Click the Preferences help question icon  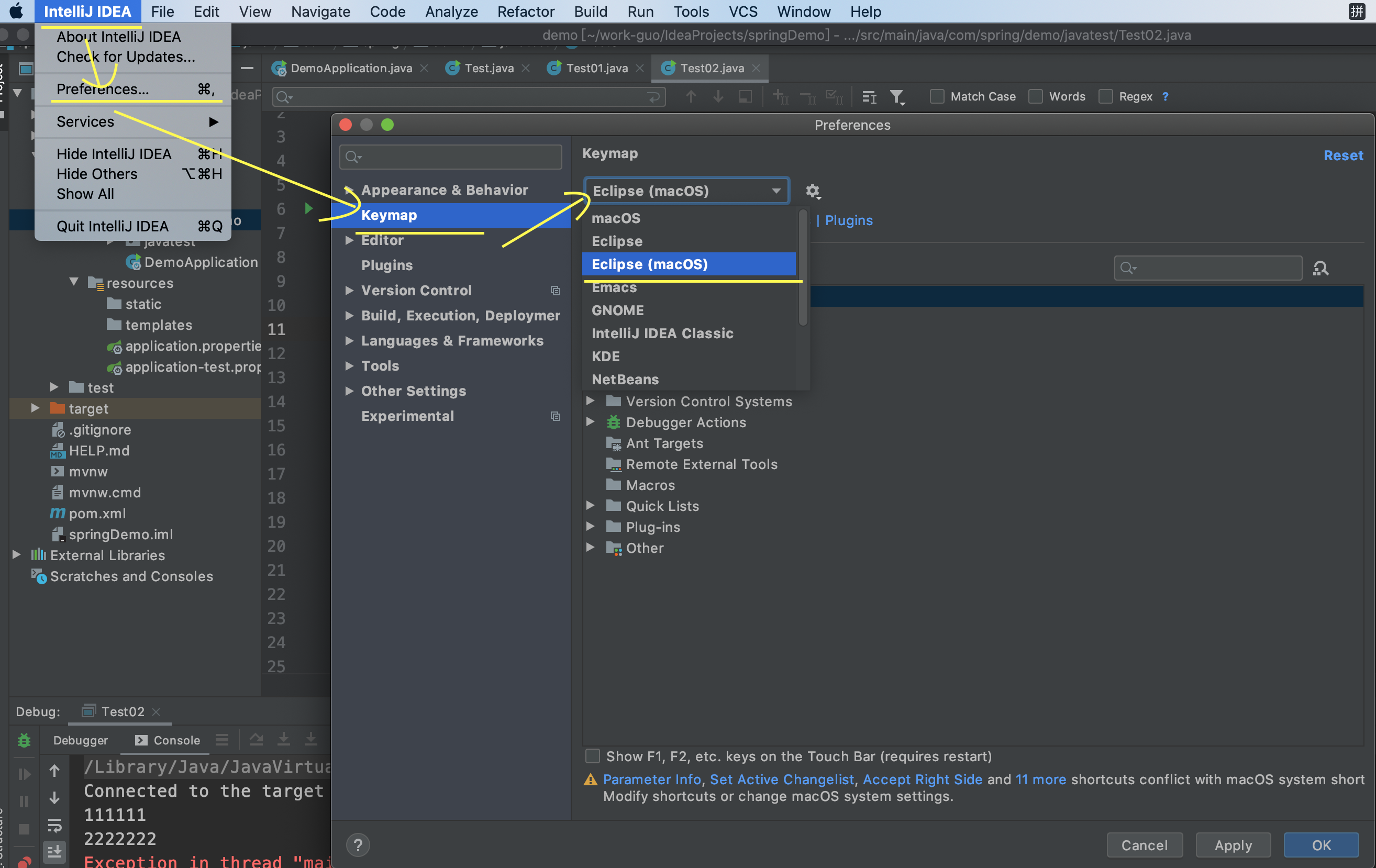click(358, 844)
